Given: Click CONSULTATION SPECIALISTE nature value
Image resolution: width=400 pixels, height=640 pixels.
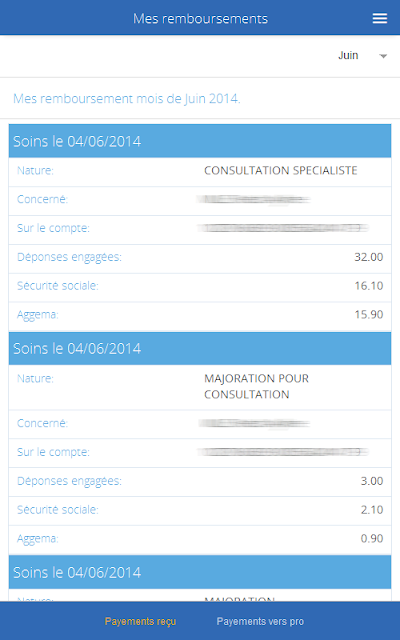Looking at the screenshot, I should pyautogui.click(x=281, y=171).
